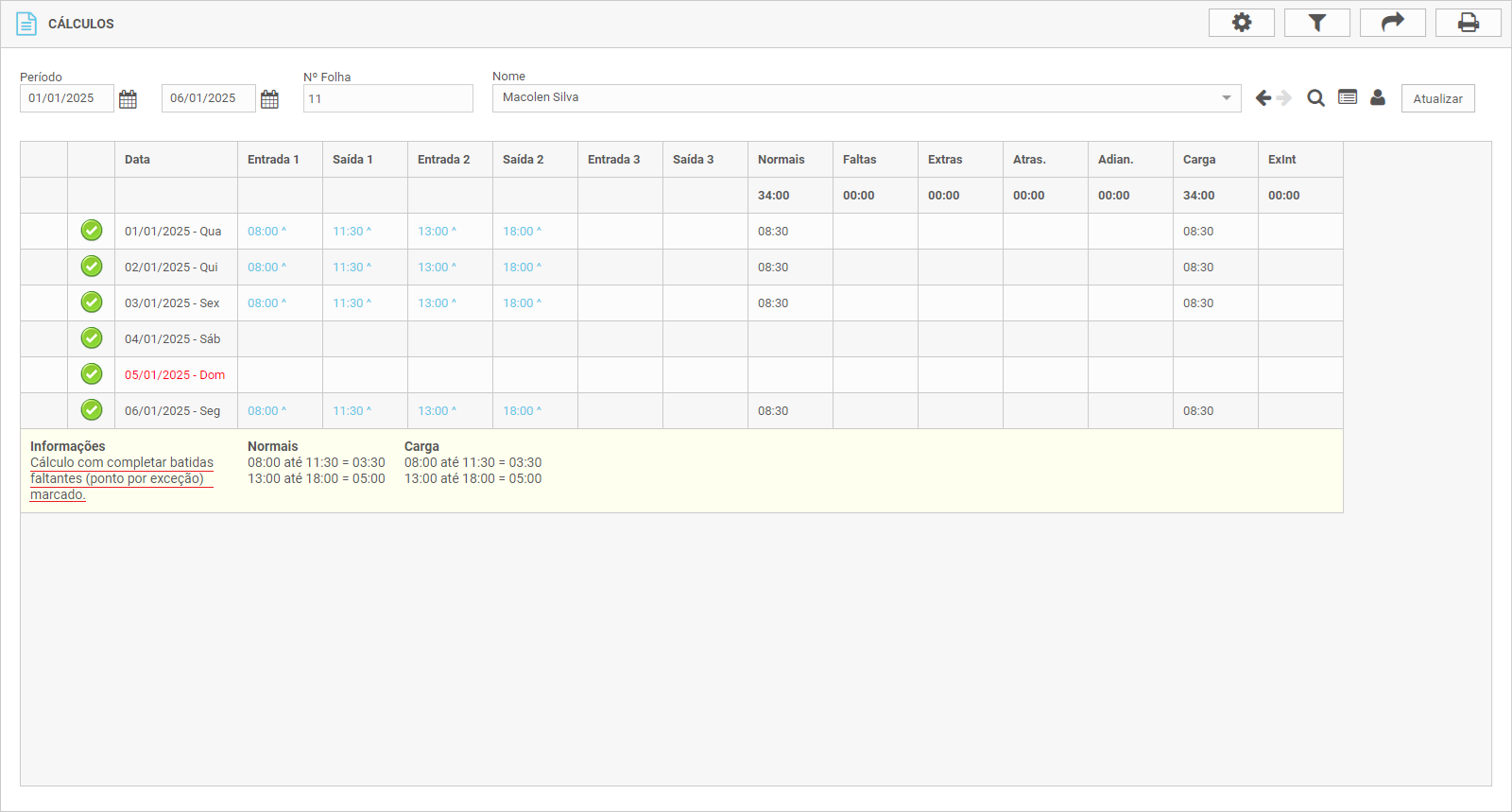
Task: Click the list view icon
Action: (x=1348, y=97)
